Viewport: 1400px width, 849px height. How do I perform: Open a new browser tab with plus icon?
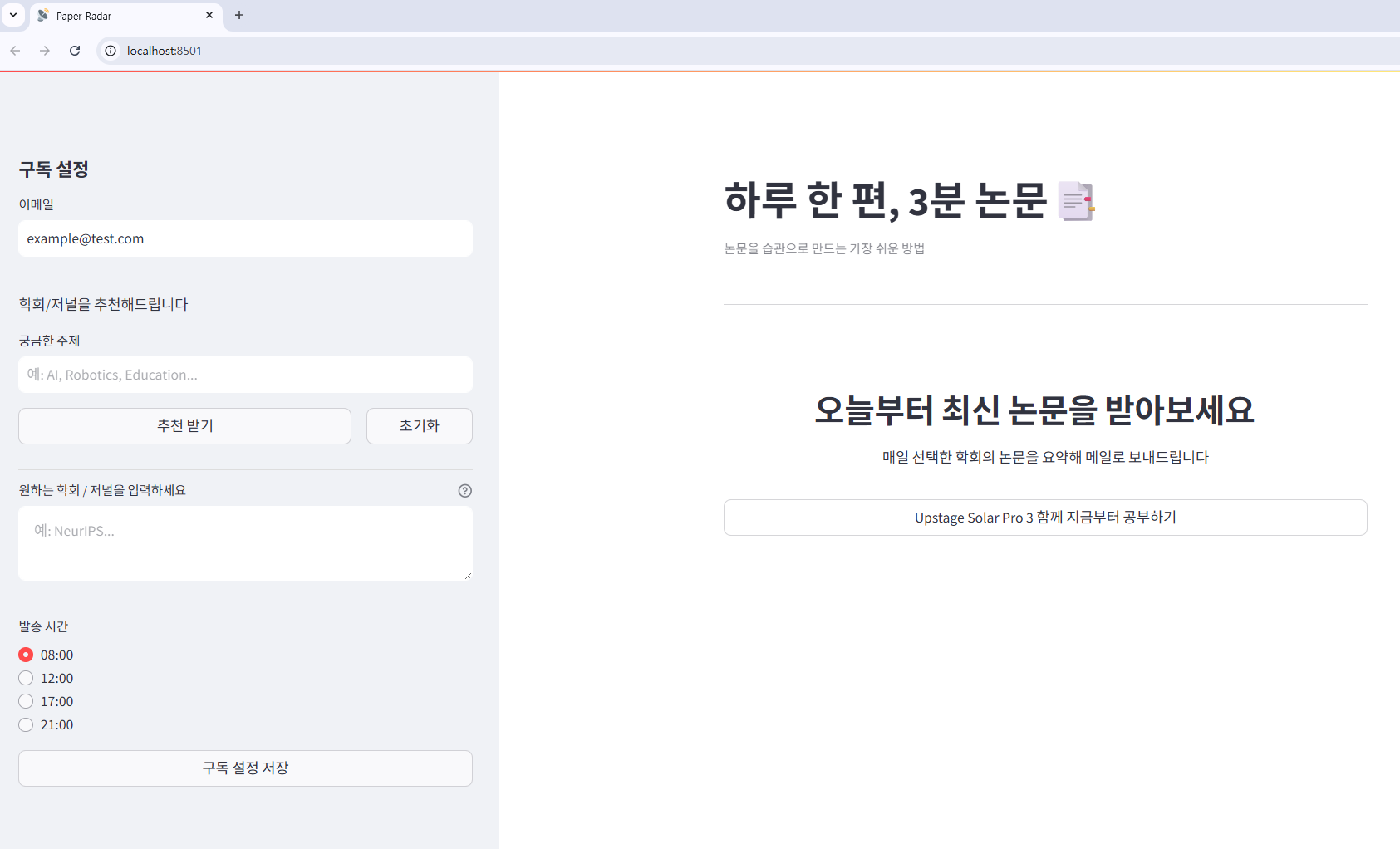click(x=239, y=15)
